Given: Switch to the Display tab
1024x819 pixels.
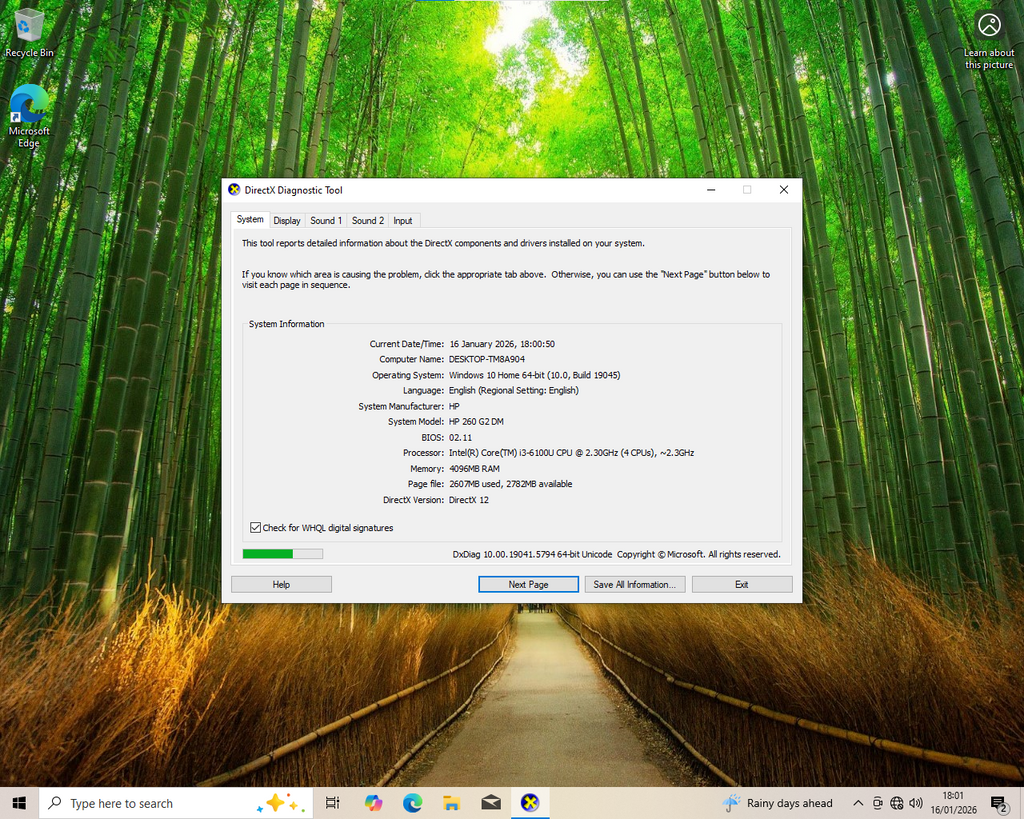Looking at the screenshot, I should coord(287,221).
